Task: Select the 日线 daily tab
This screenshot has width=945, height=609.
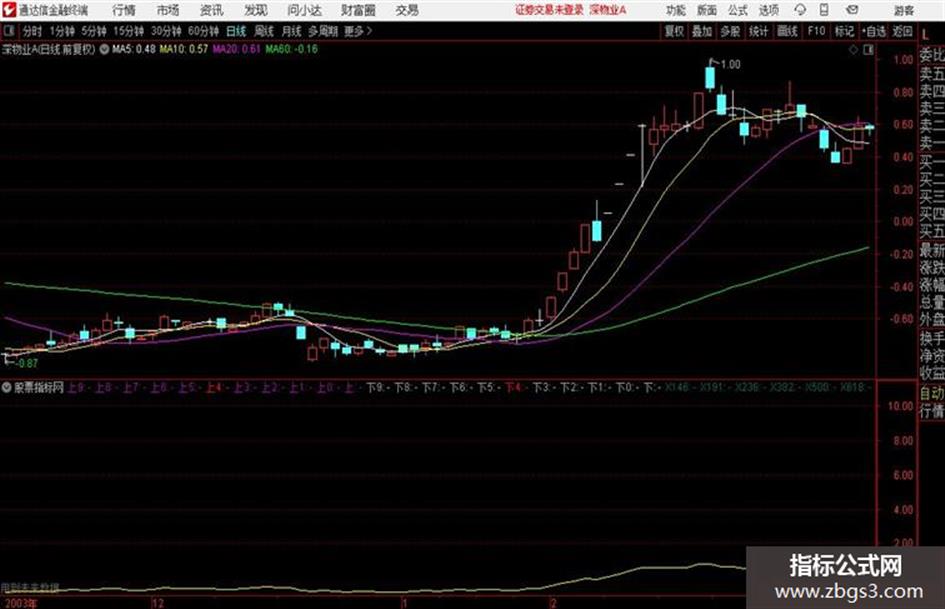Action: click(236, 31)
